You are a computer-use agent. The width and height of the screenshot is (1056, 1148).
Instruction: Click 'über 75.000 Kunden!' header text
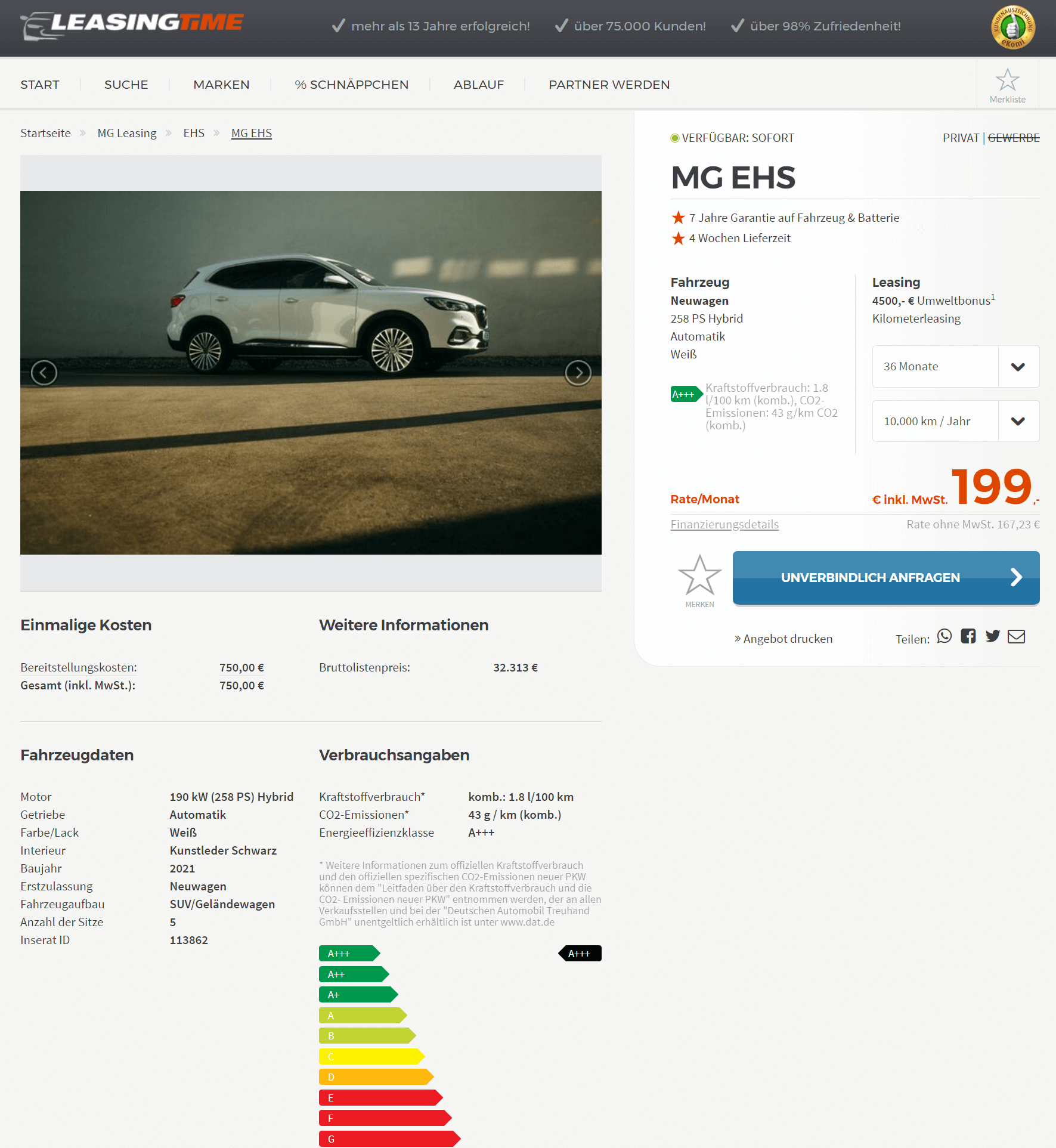640,26
